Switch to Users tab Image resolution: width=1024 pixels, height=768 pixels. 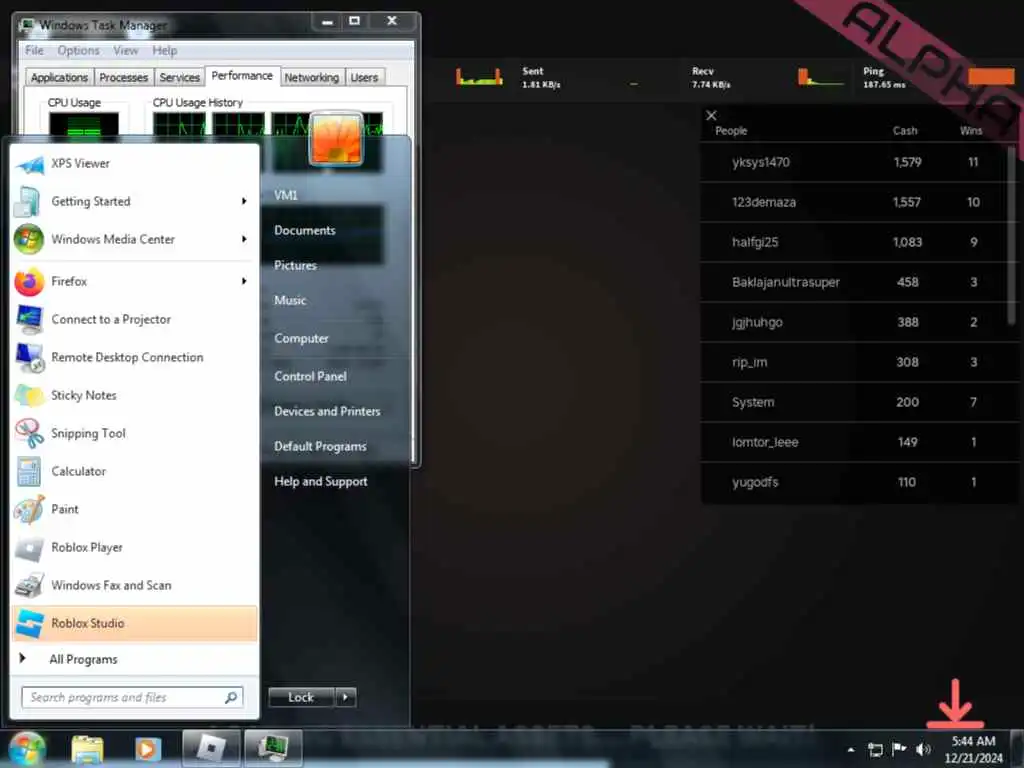coord(364,77)
